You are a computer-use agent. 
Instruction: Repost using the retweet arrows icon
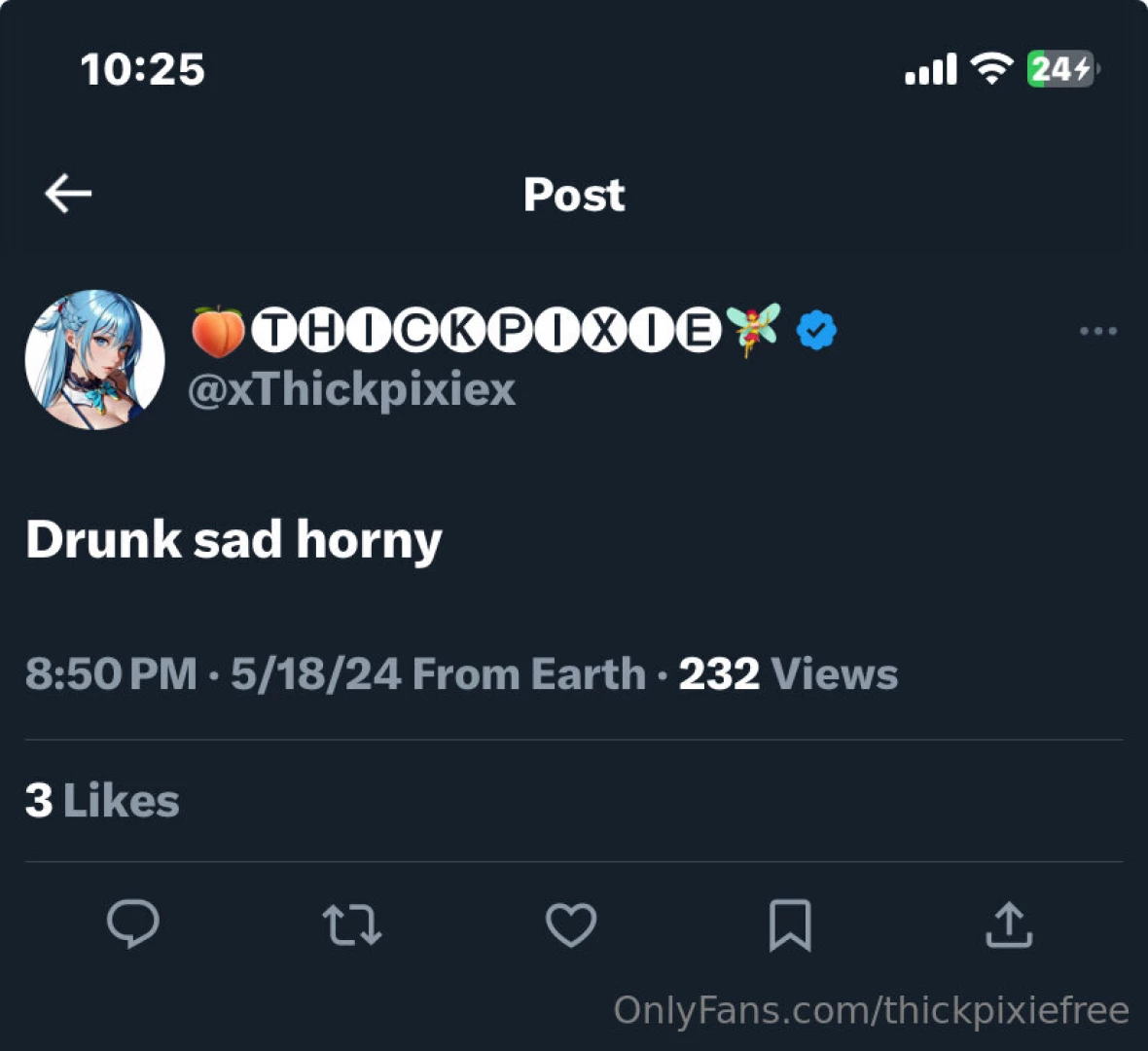352,924
